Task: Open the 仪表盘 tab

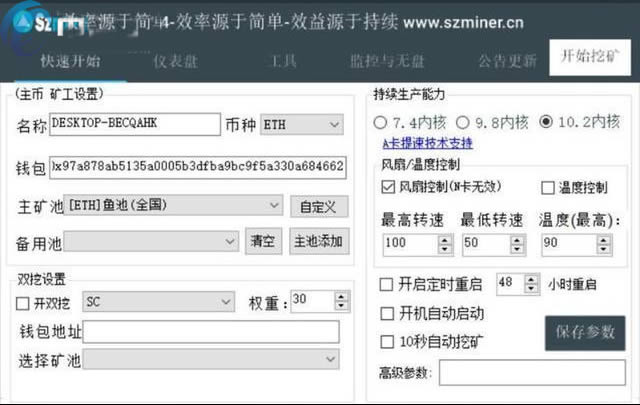Action: [176, 61]
